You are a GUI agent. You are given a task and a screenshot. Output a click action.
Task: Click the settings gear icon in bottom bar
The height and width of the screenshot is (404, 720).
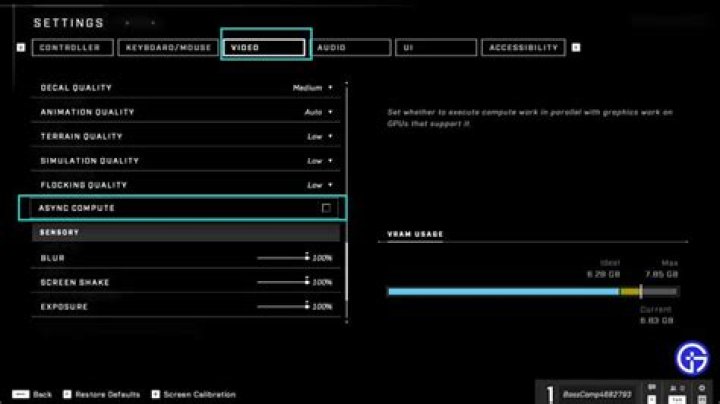point(704,388)
